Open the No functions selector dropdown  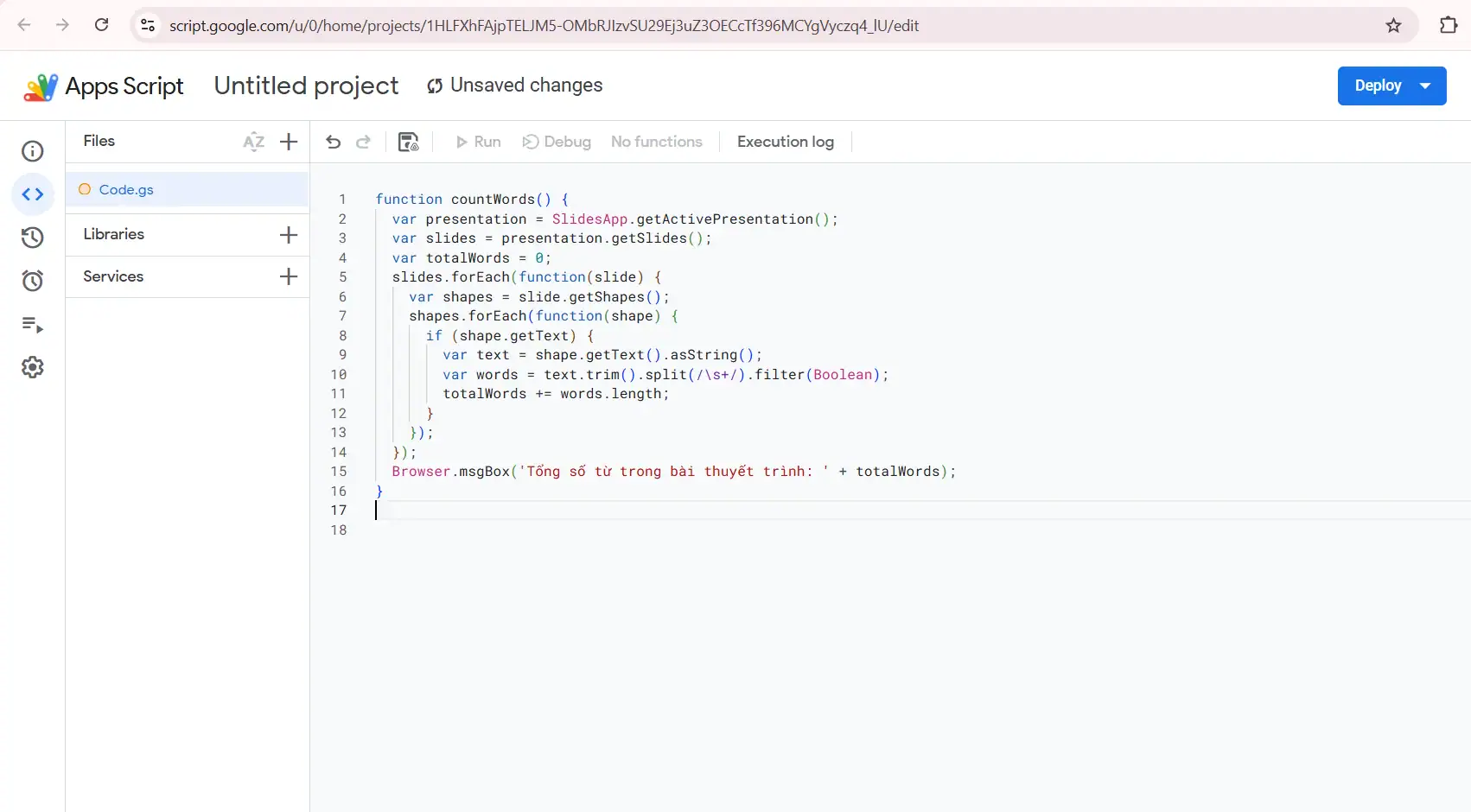tap(656, 142)
